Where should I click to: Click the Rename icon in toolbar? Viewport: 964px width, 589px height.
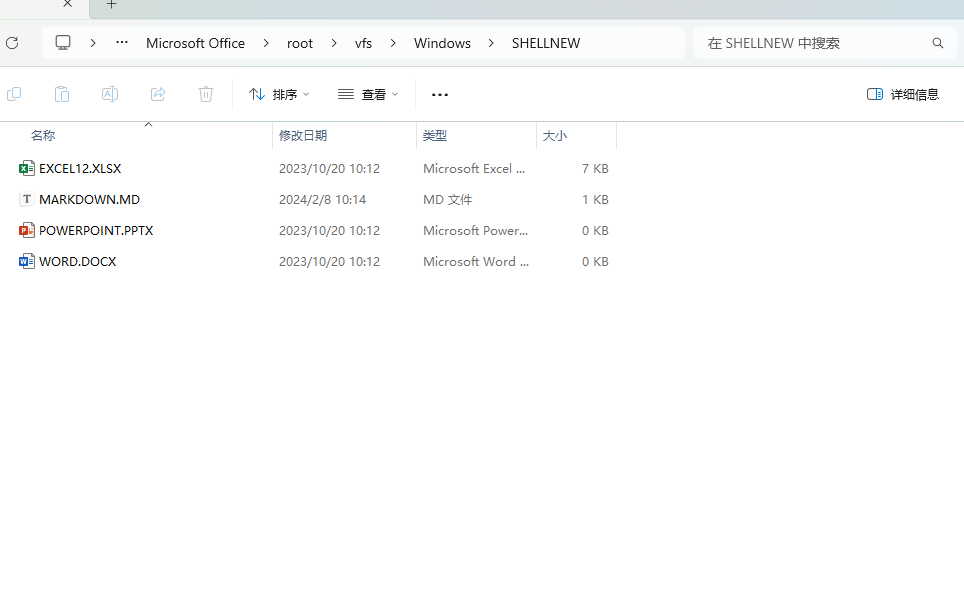coord(110,94)
